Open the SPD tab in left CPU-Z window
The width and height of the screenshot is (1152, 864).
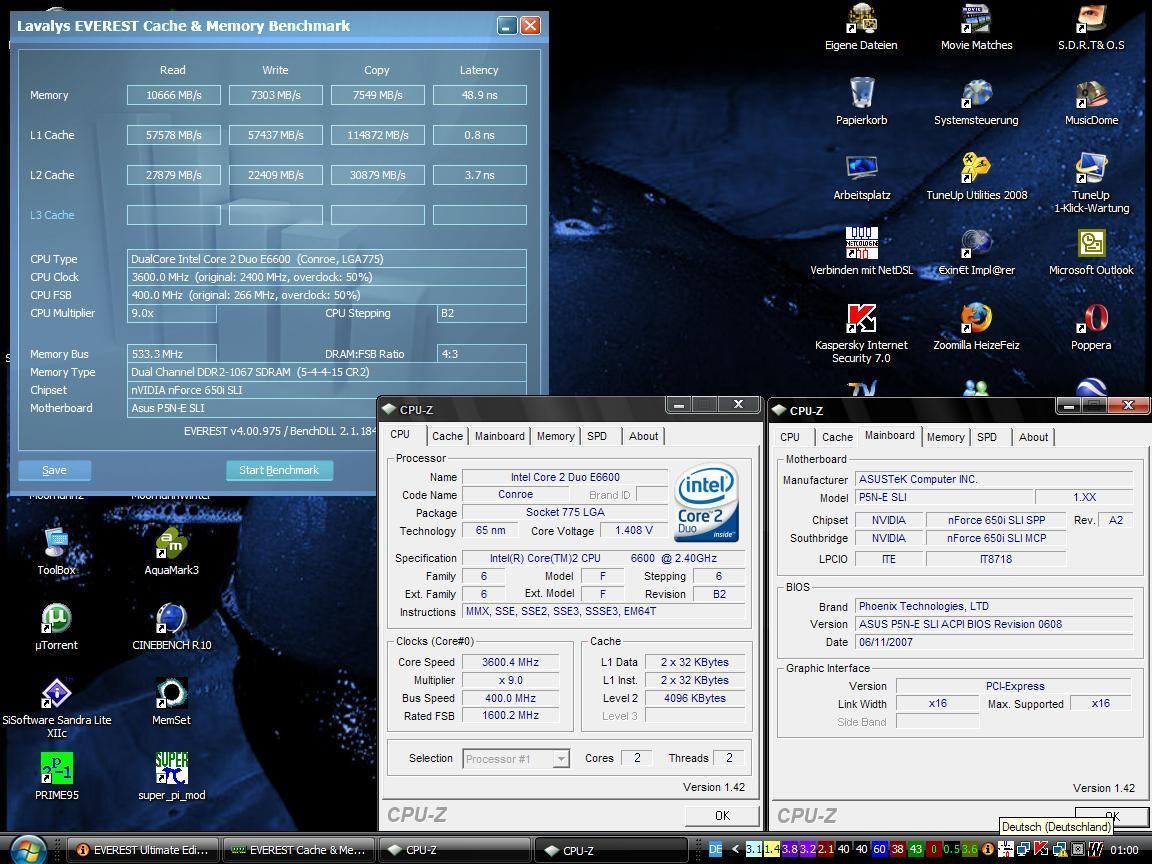coord(597,436)
